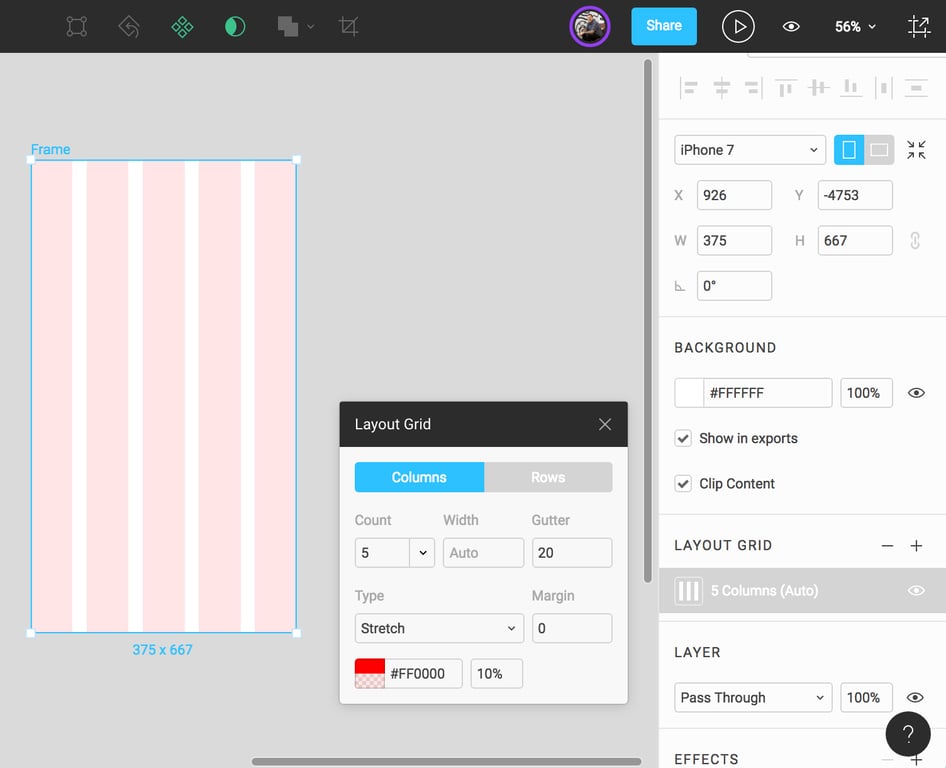
Task: Click the landscape orientation icon
Action: coord(879,150)
